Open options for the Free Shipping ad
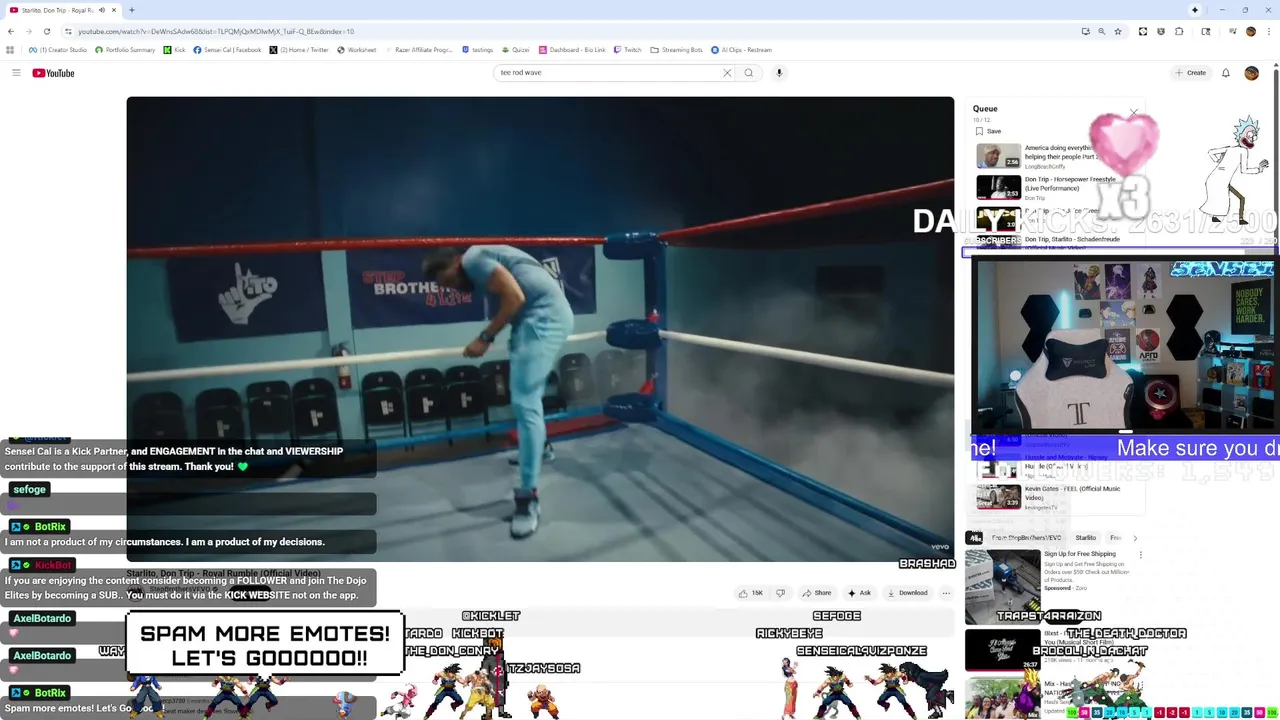The image size is (1280, 720). coord(1140,554)
